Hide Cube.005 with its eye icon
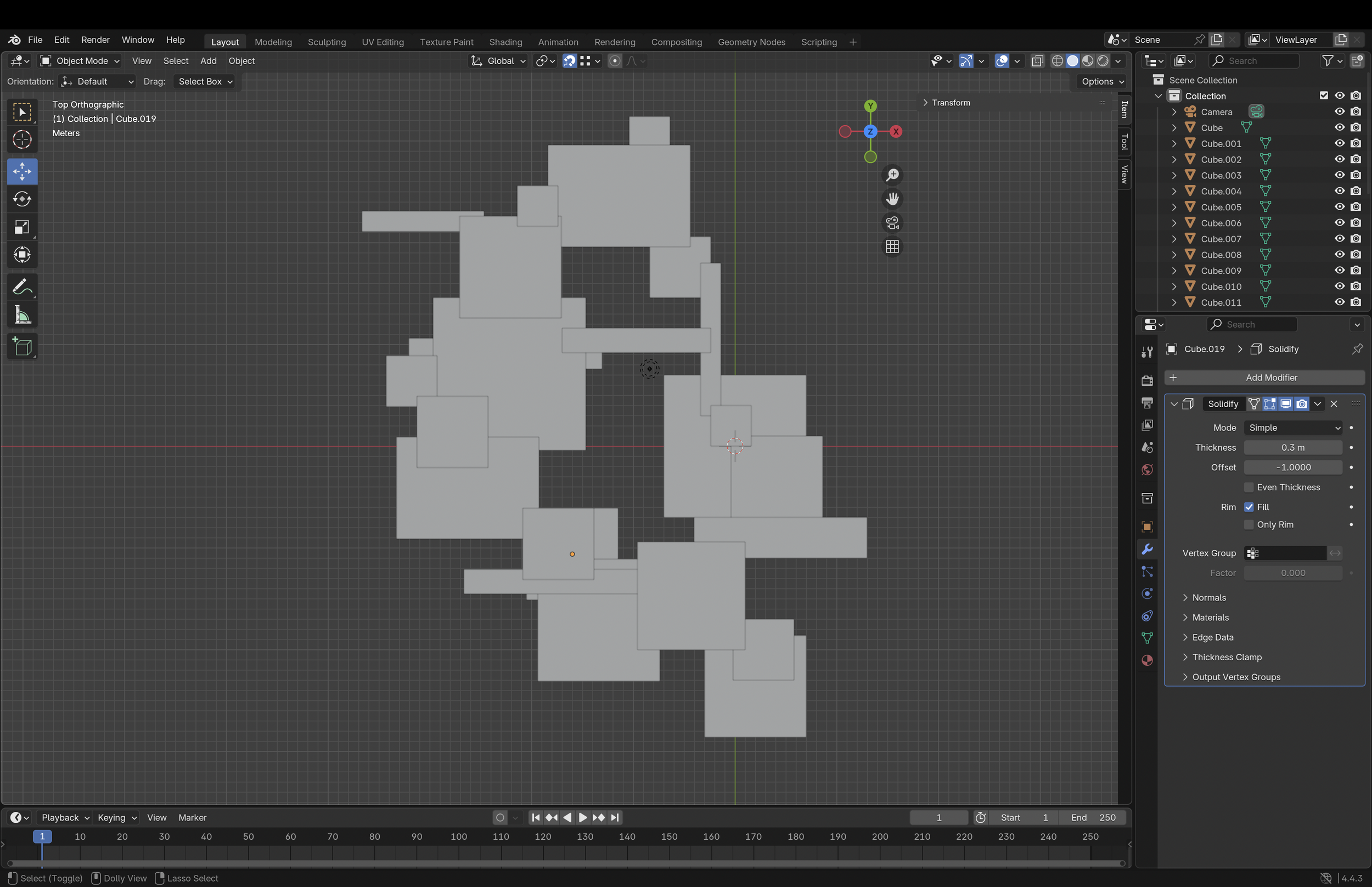1372x887 pixels. (x=1339, y=207)
